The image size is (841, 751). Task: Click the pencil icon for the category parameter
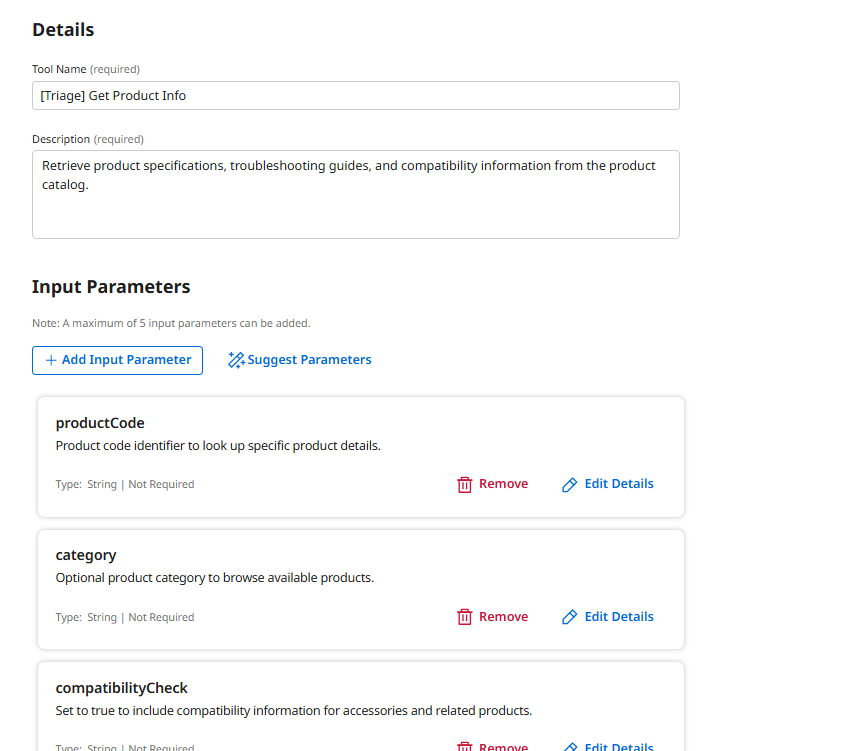570,616
